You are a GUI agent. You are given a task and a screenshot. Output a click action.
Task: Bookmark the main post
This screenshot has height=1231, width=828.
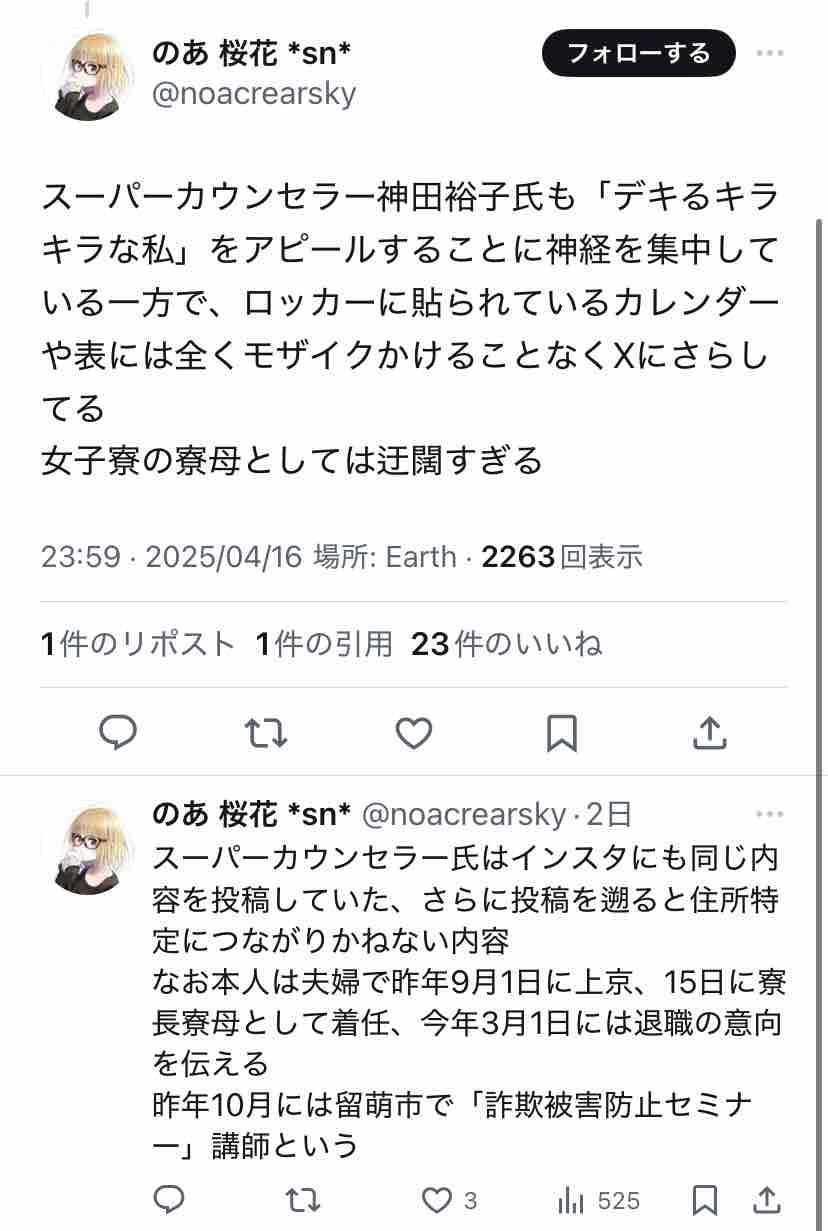click(x=562, y=733)
